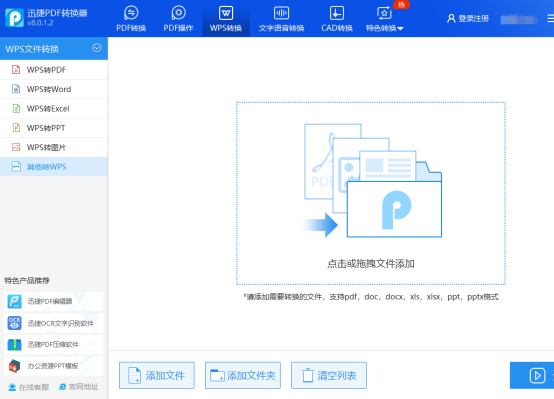Screen dimensions: 554x399
Task: Collapse the WPS文件转换 section
Action: click(96, 48)
